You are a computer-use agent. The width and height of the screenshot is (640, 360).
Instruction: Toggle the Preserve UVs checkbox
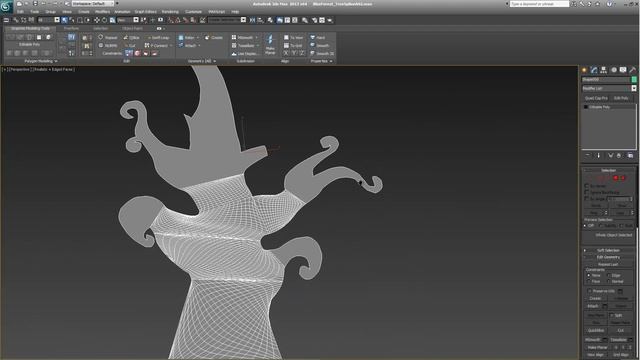point(589,291)
